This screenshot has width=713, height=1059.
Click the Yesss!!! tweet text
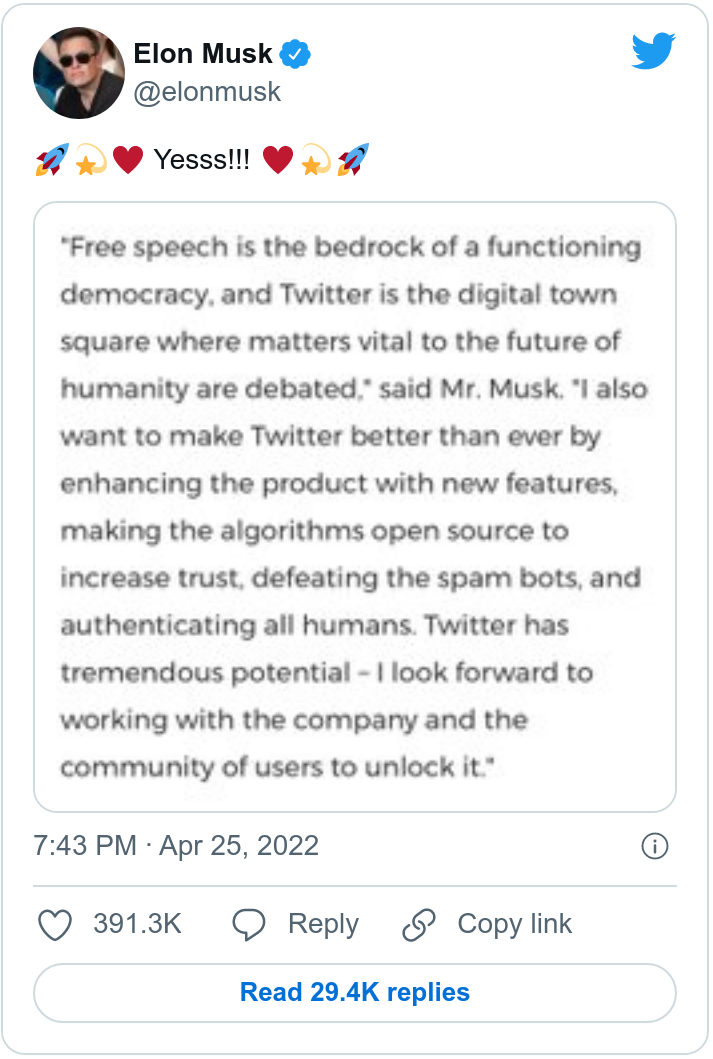click(x=202, y=159)
